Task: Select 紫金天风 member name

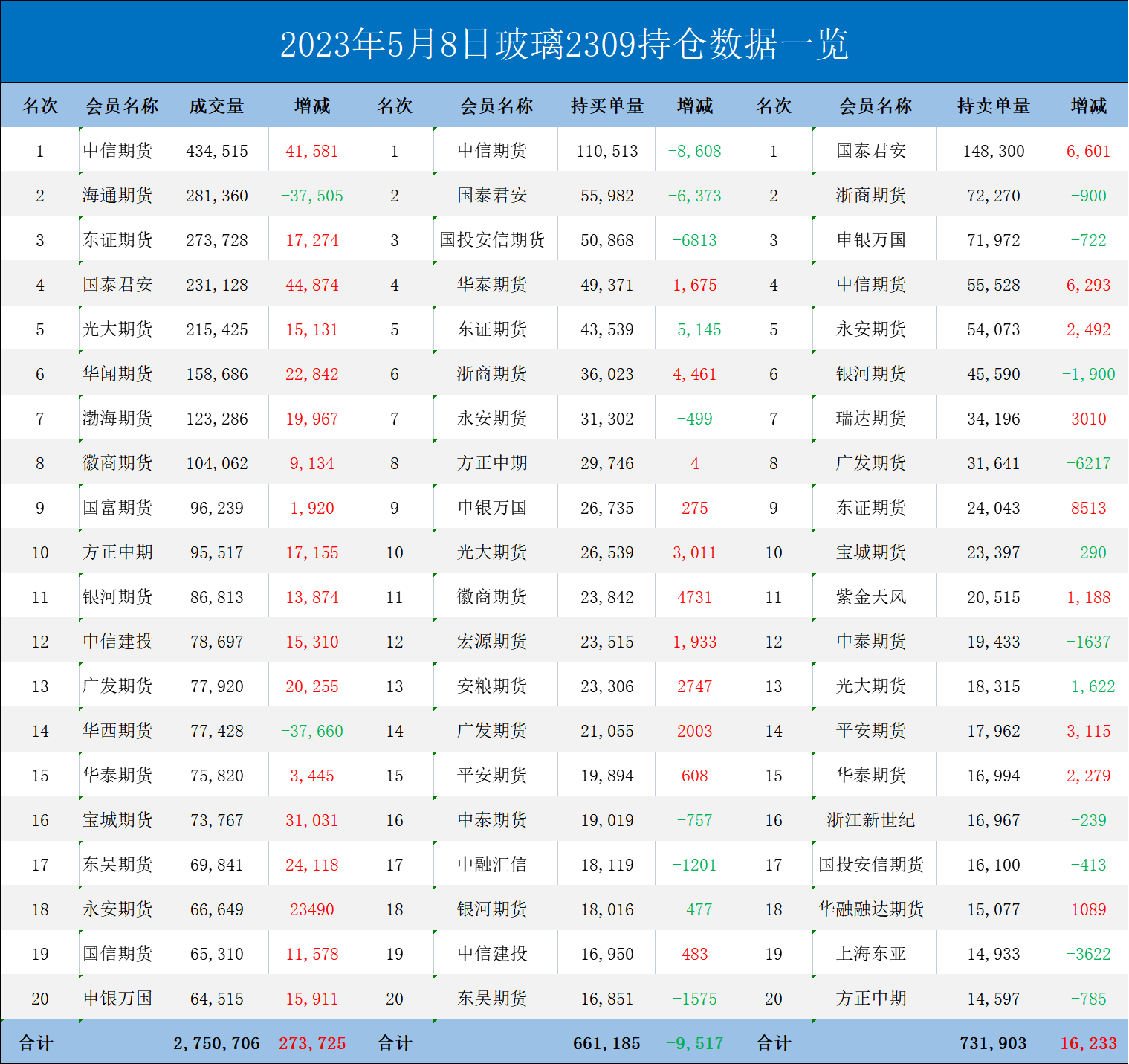Action: pyautogui.click(x=871, y=597)
